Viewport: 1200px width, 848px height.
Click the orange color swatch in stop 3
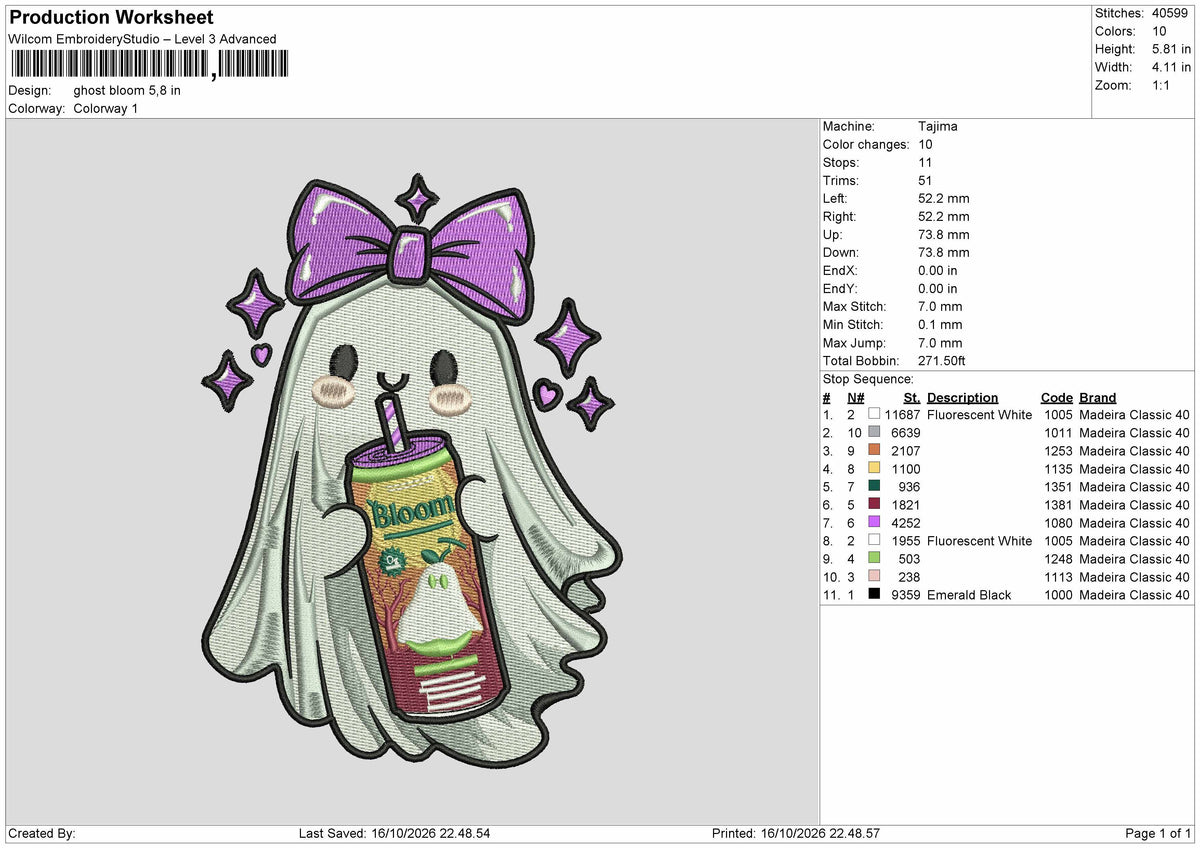coord(874,450)
